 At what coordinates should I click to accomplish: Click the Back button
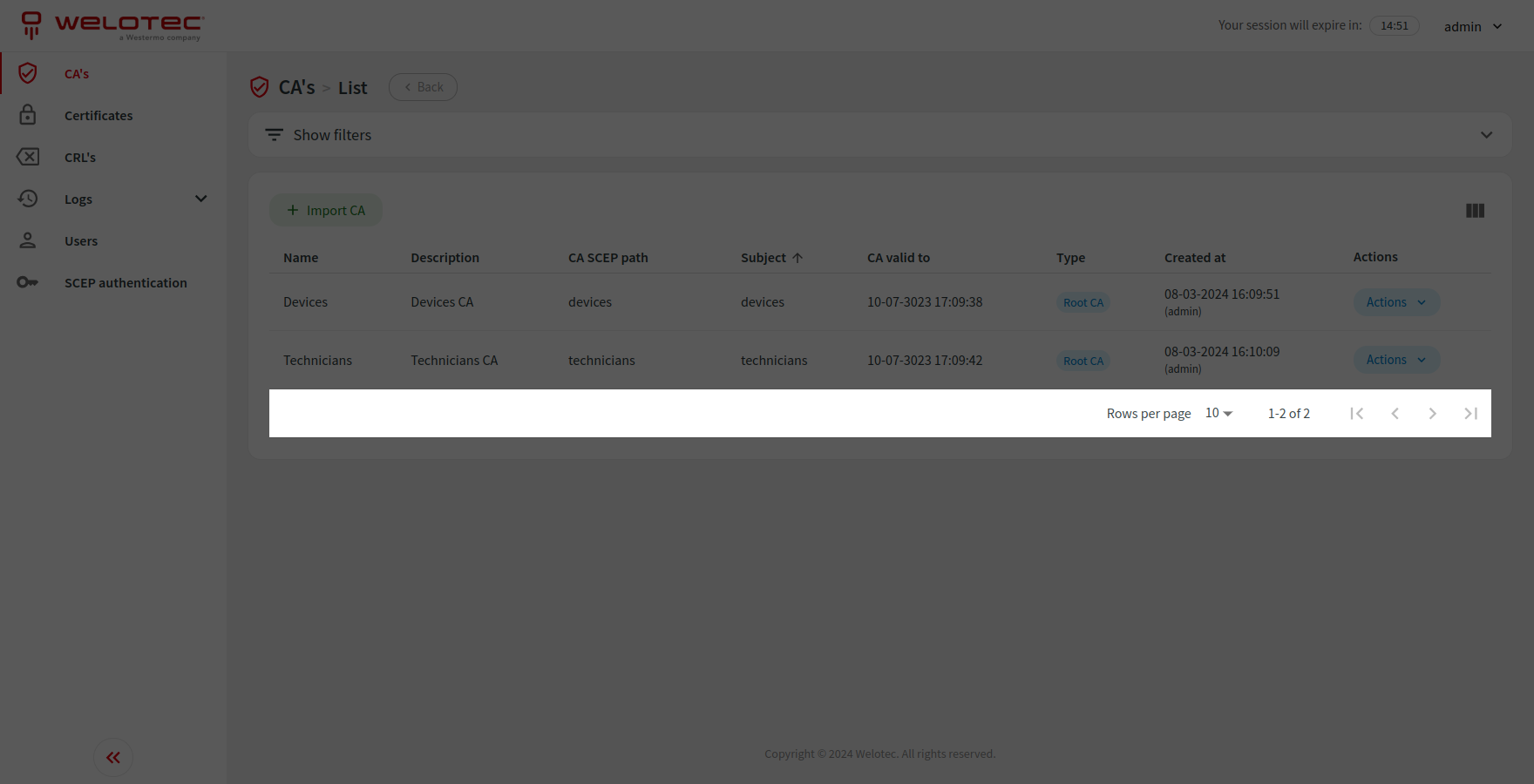[423, 86]
